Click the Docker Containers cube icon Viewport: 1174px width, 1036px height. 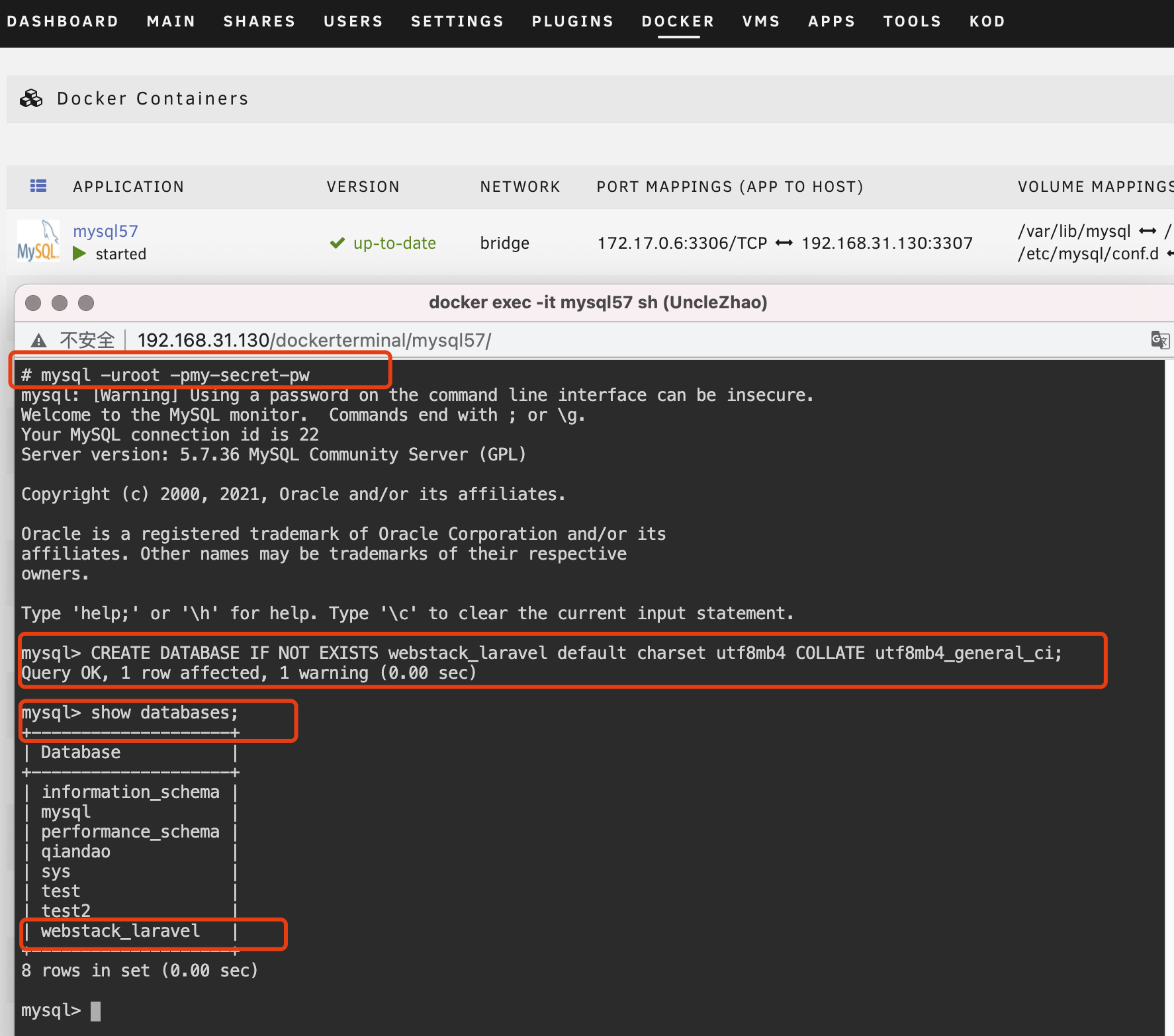(x=31, y=99)
